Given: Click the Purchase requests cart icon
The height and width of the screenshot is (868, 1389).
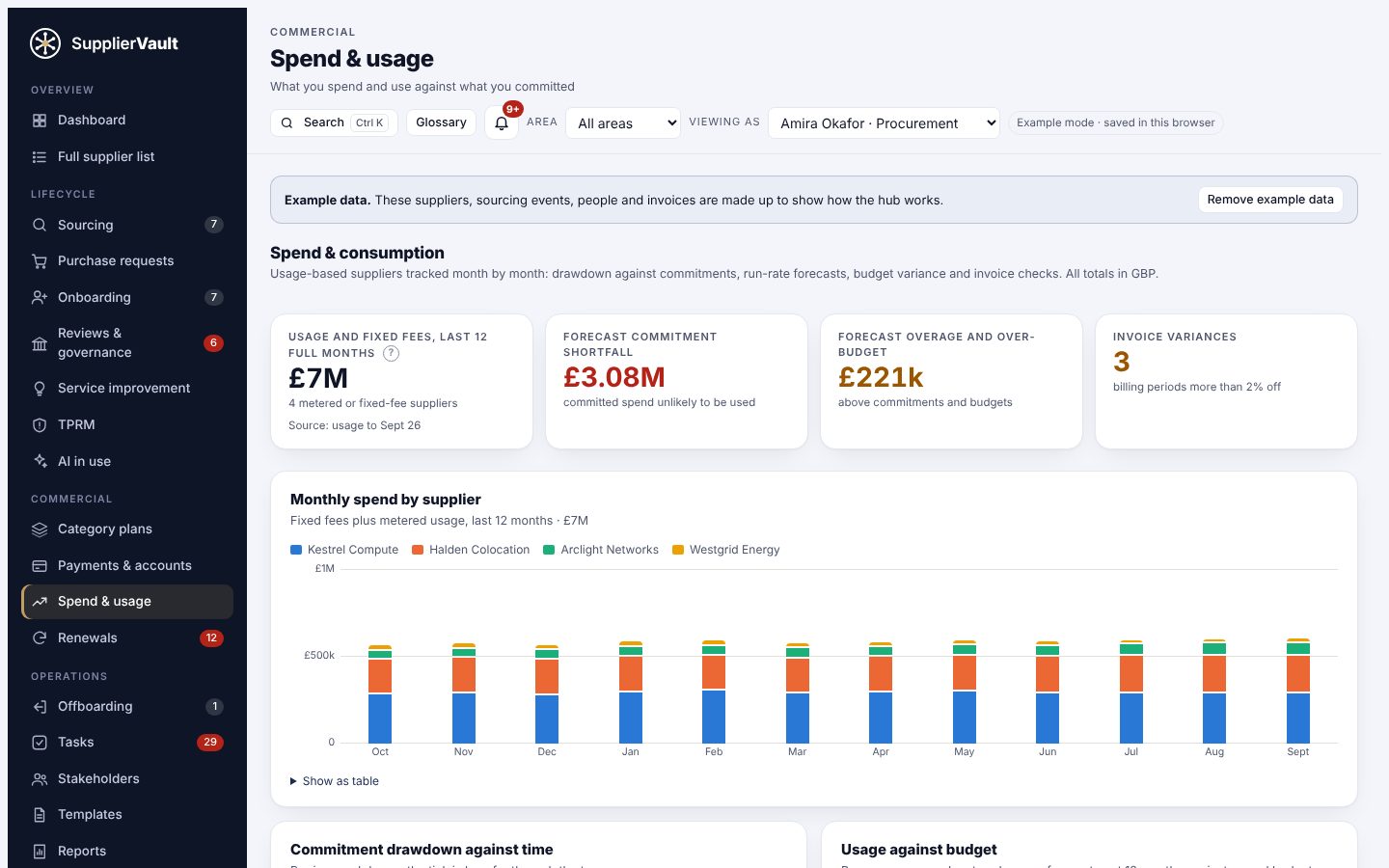Looking at the screenshot, I should (x=40, y=261).
